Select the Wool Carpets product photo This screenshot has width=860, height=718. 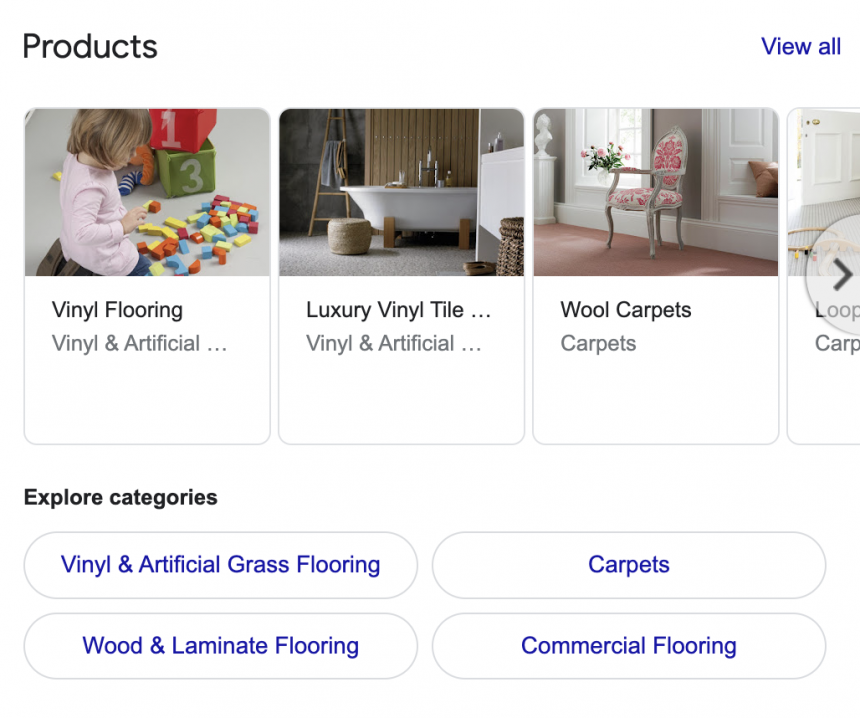[x=655, y=192]
